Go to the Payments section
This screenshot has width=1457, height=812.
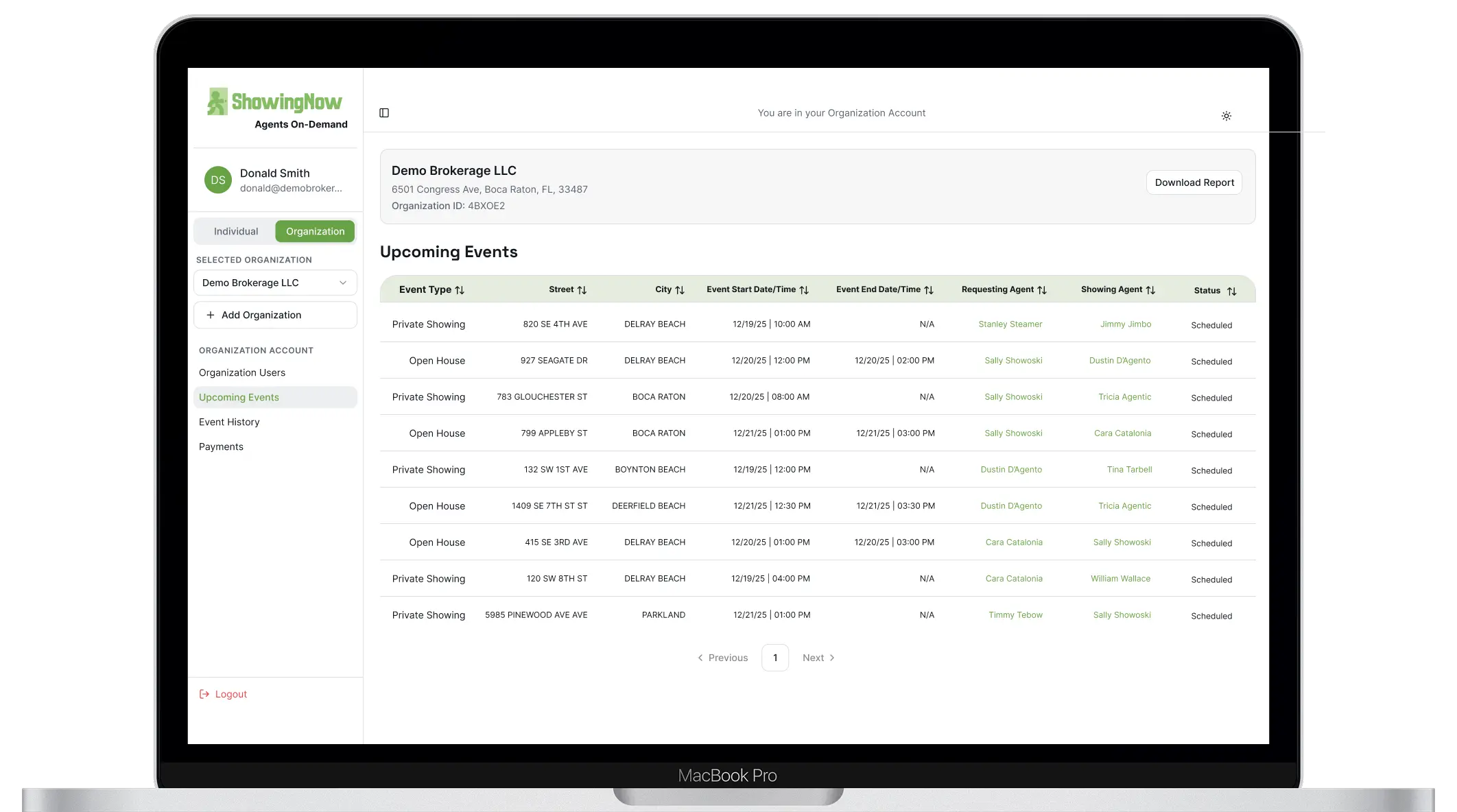tap(221, 446)
